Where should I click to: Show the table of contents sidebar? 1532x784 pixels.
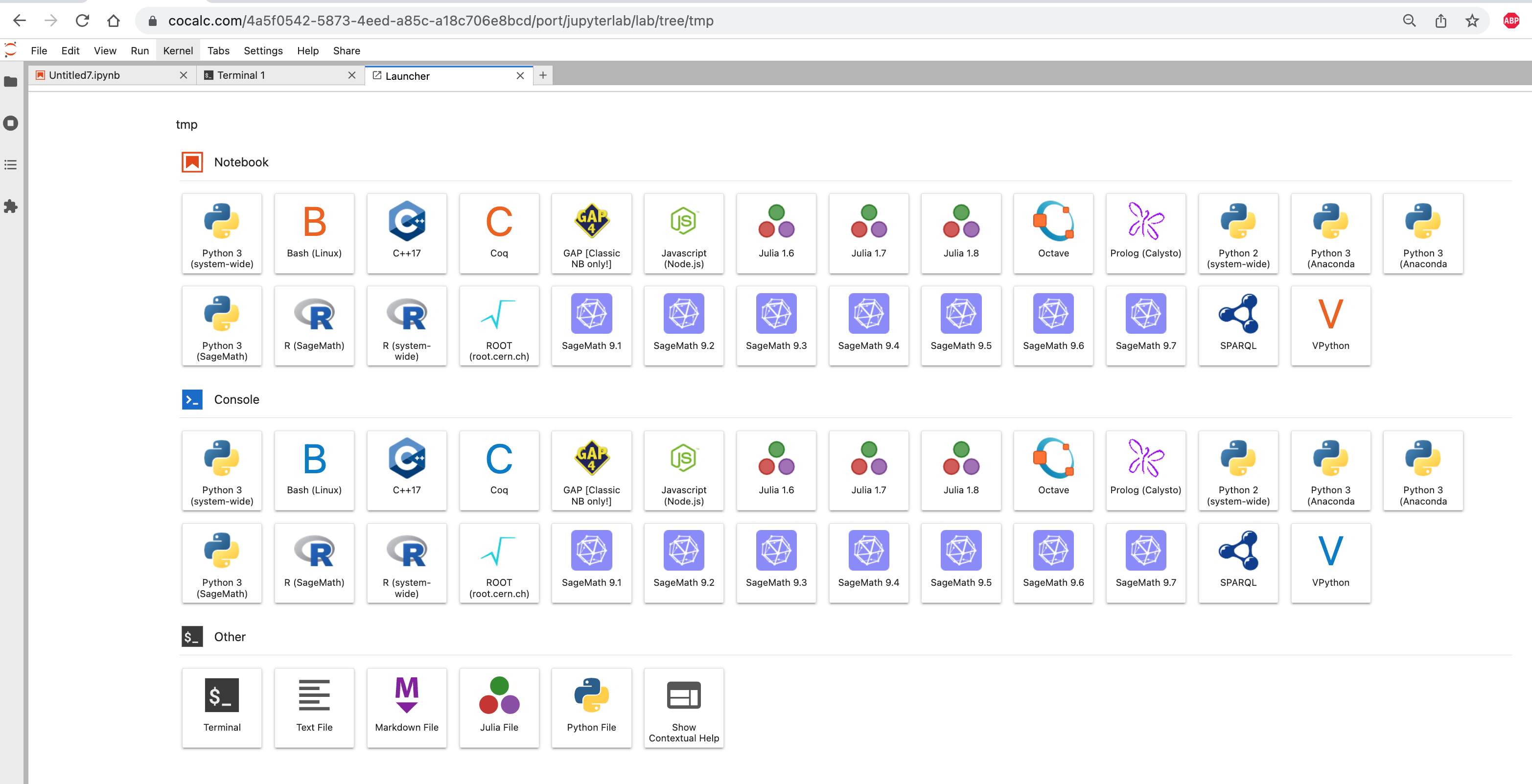click(x=11, y=165)
